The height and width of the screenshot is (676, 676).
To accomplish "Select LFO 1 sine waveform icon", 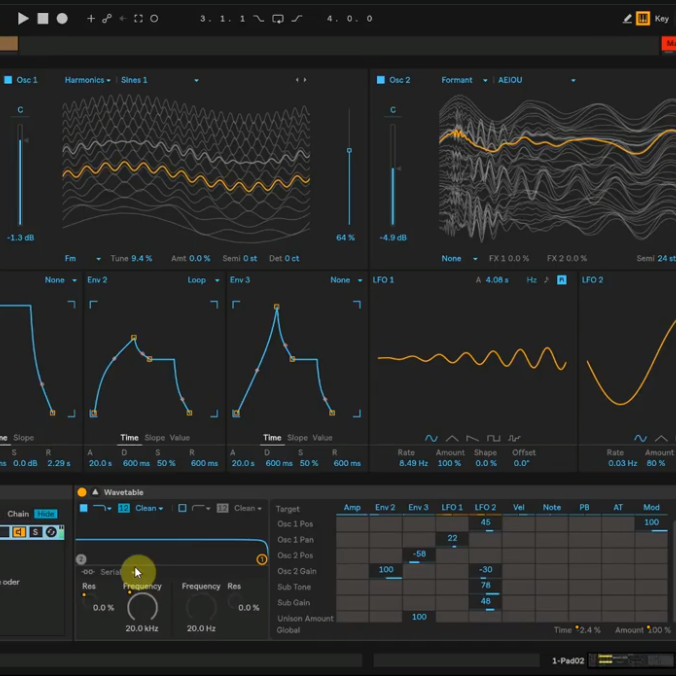I will coord(431,438).
